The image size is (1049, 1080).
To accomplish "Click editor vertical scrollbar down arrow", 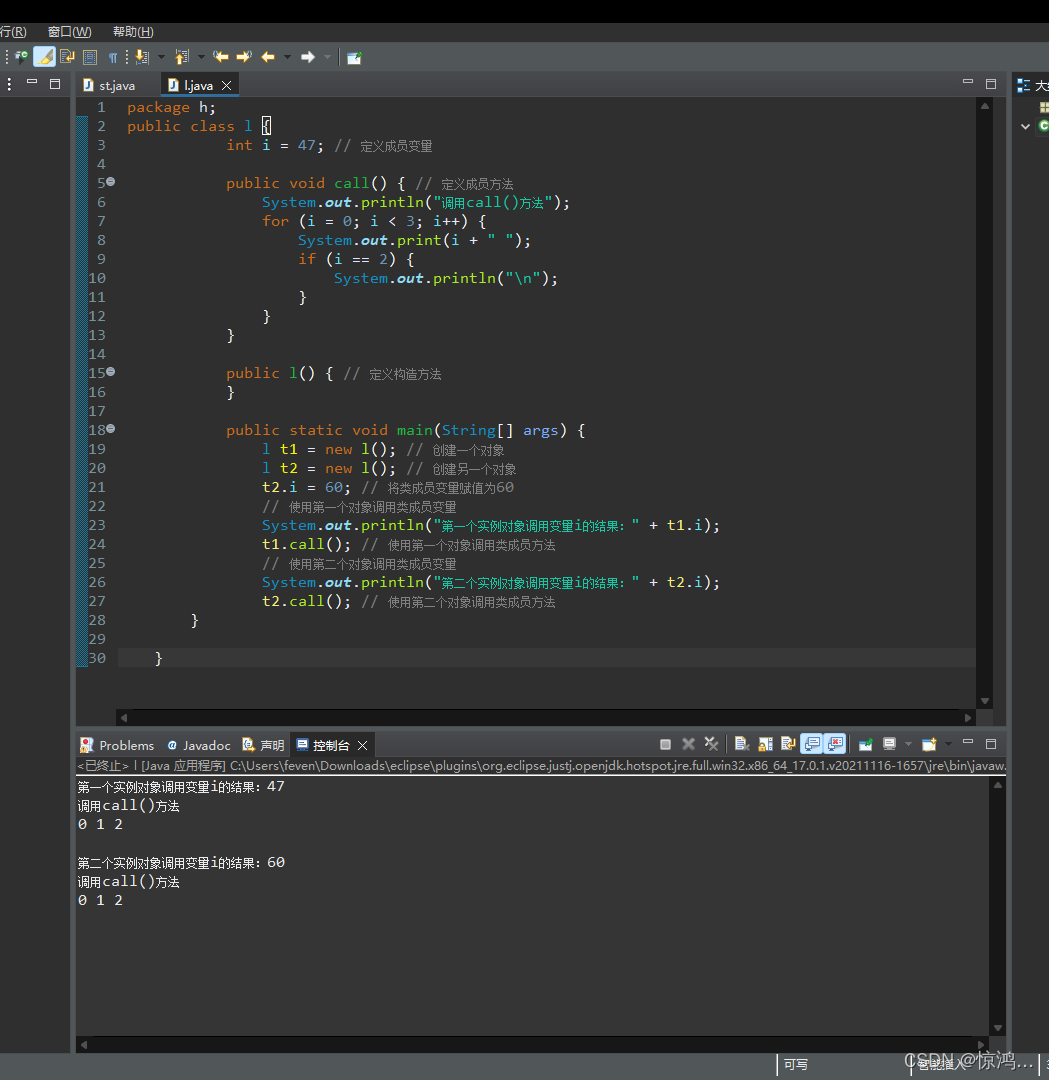I will click(985, 701).
